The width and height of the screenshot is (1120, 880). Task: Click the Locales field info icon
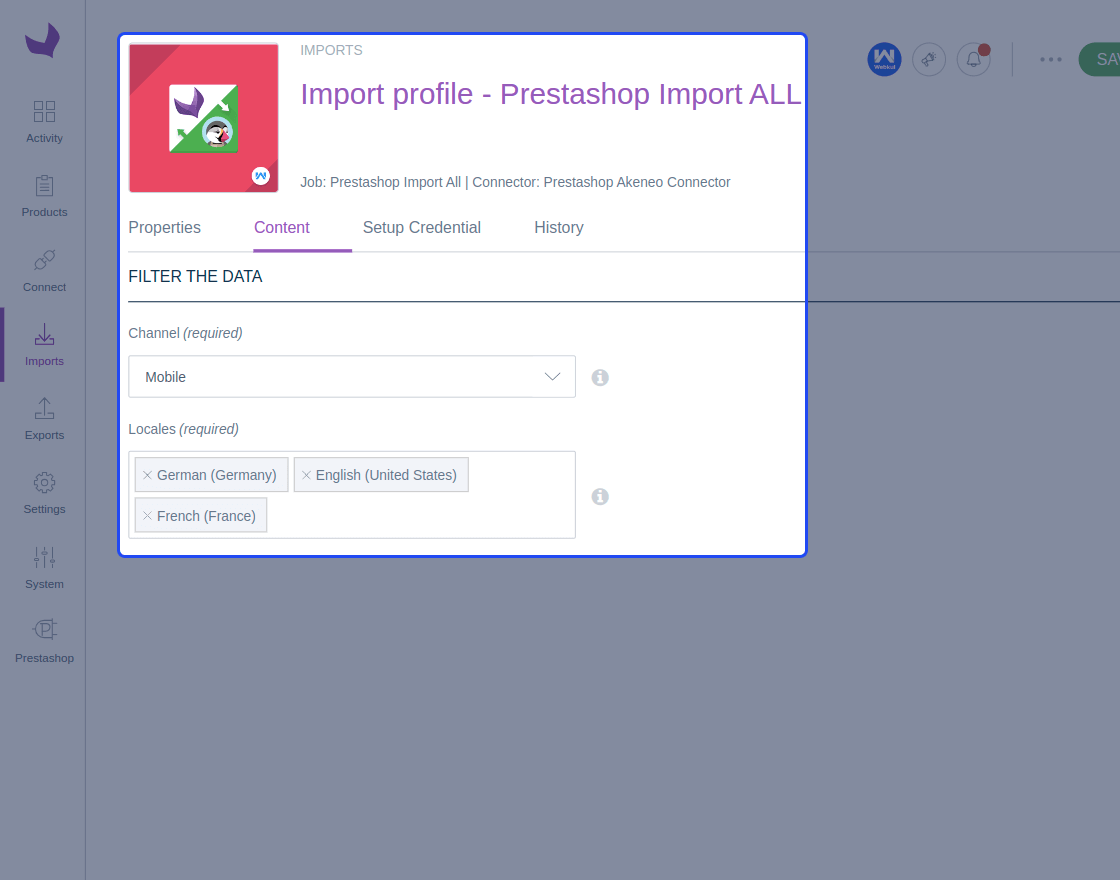click(x=600, y=496)
